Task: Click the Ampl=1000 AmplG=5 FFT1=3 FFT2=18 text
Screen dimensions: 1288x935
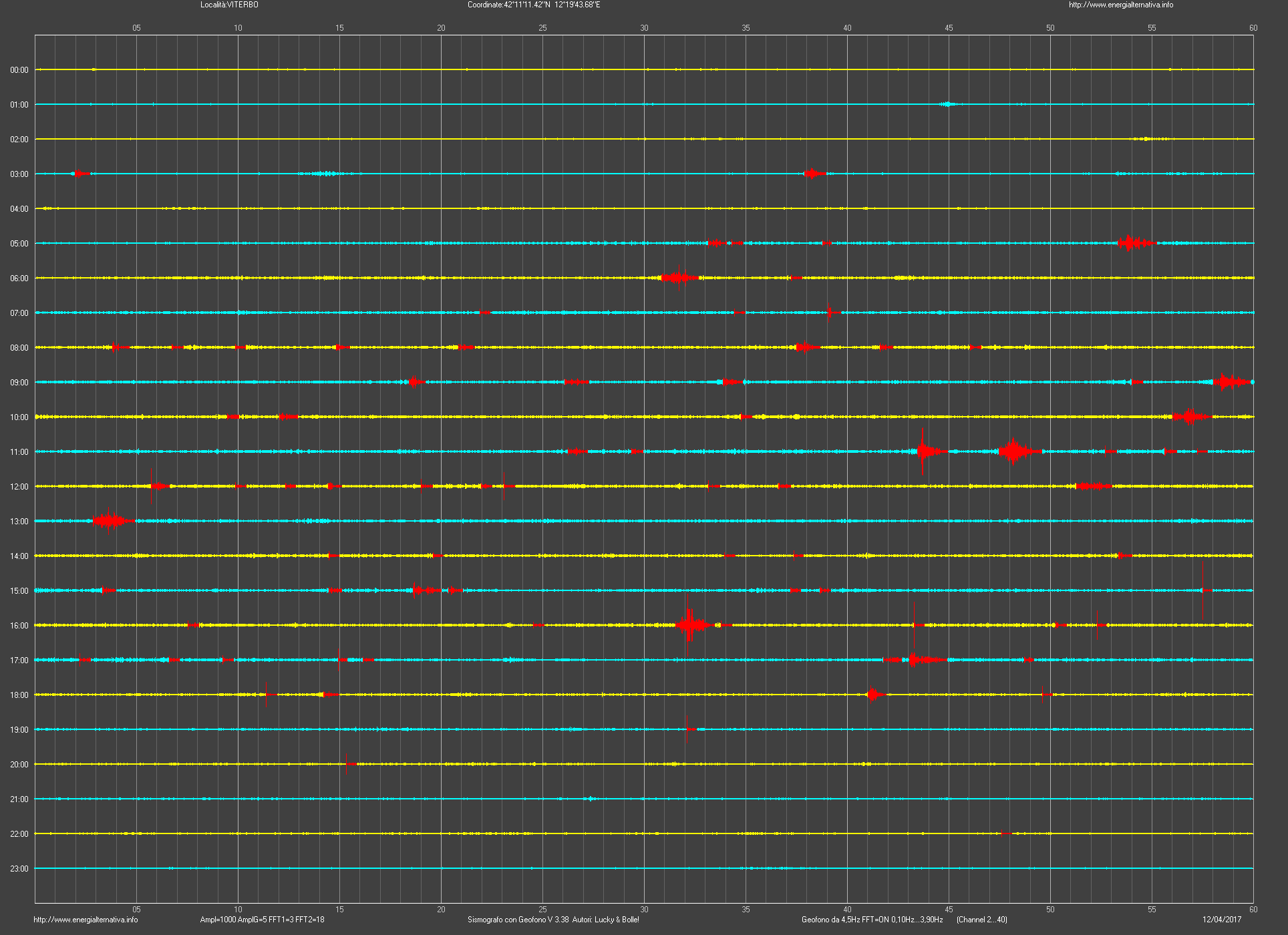Action: coord(262,920)
